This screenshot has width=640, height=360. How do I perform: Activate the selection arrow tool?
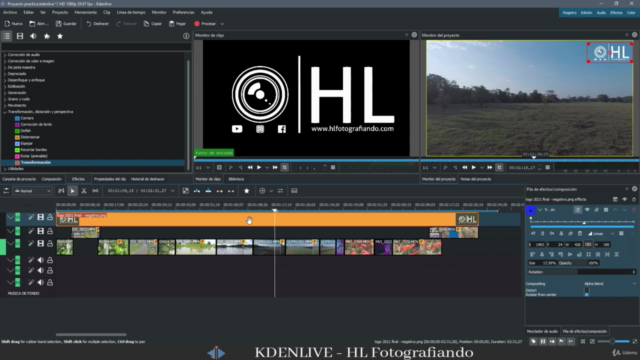tap(72, 191)
